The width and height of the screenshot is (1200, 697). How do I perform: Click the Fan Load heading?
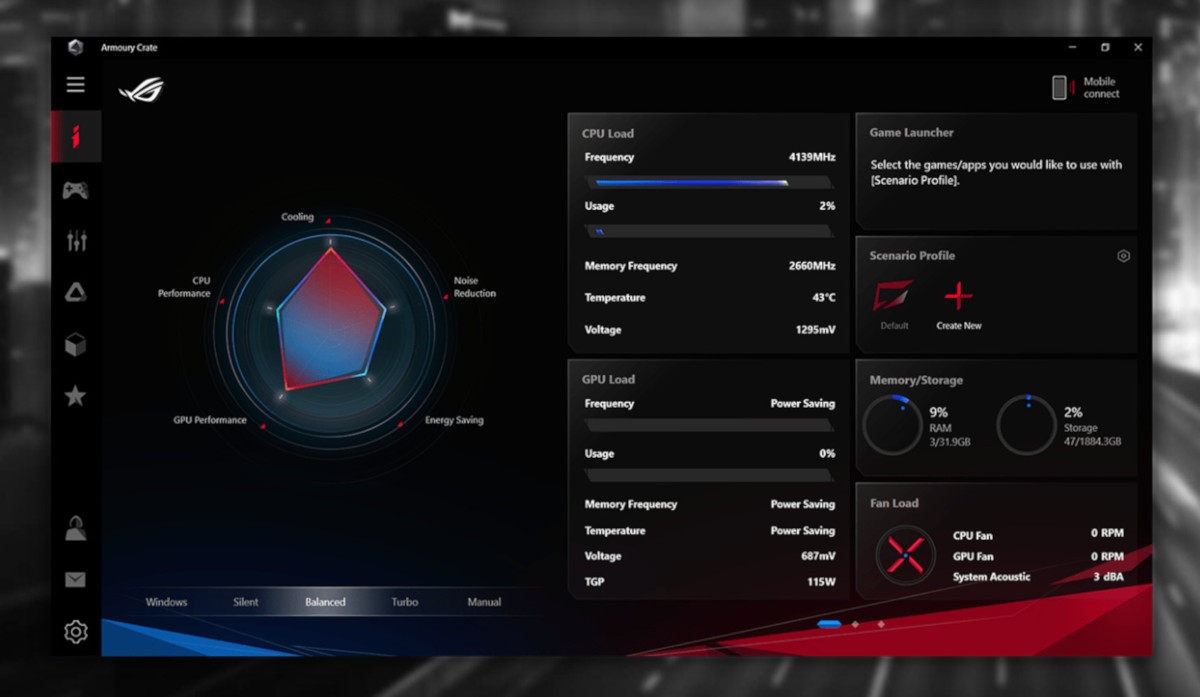tap(894, 503)
